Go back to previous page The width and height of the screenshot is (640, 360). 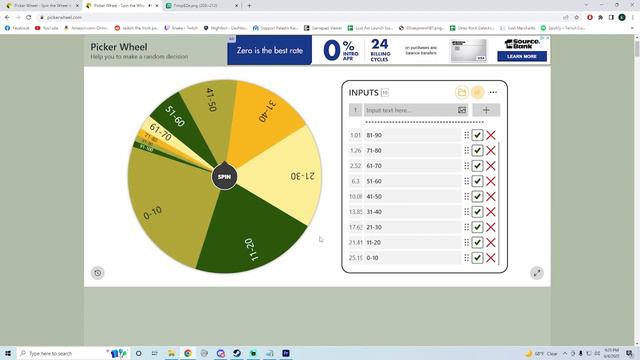7,18
